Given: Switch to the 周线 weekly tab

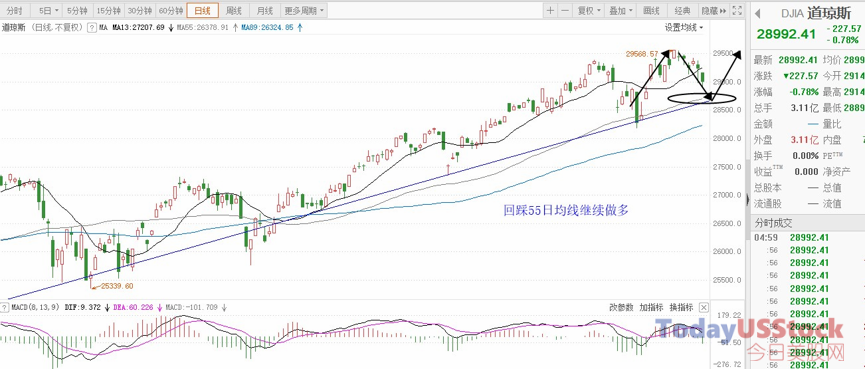Looking at the screenshot, I should click(x=234, y=10).
